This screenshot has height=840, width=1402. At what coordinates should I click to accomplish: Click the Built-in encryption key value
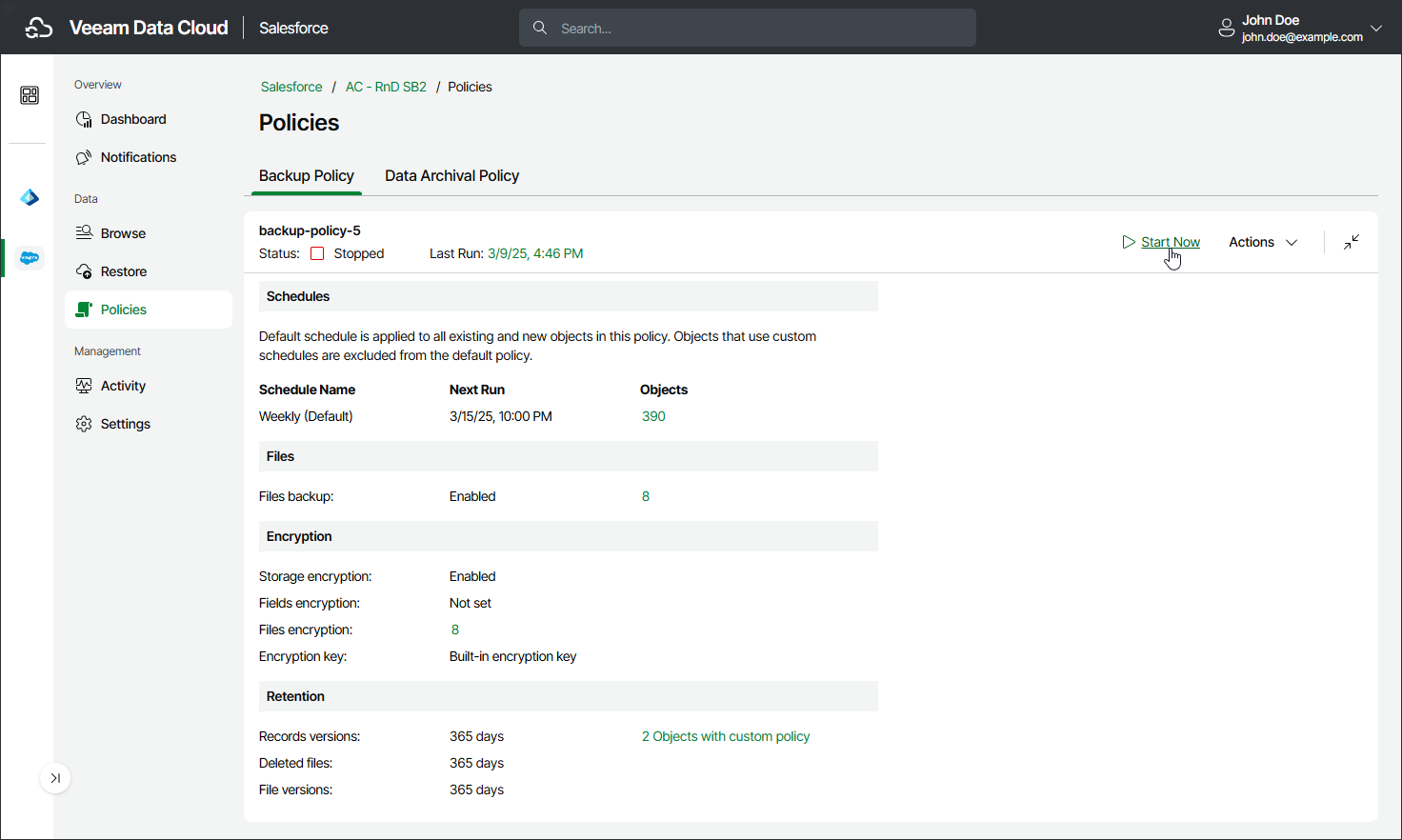click(512, 656)
